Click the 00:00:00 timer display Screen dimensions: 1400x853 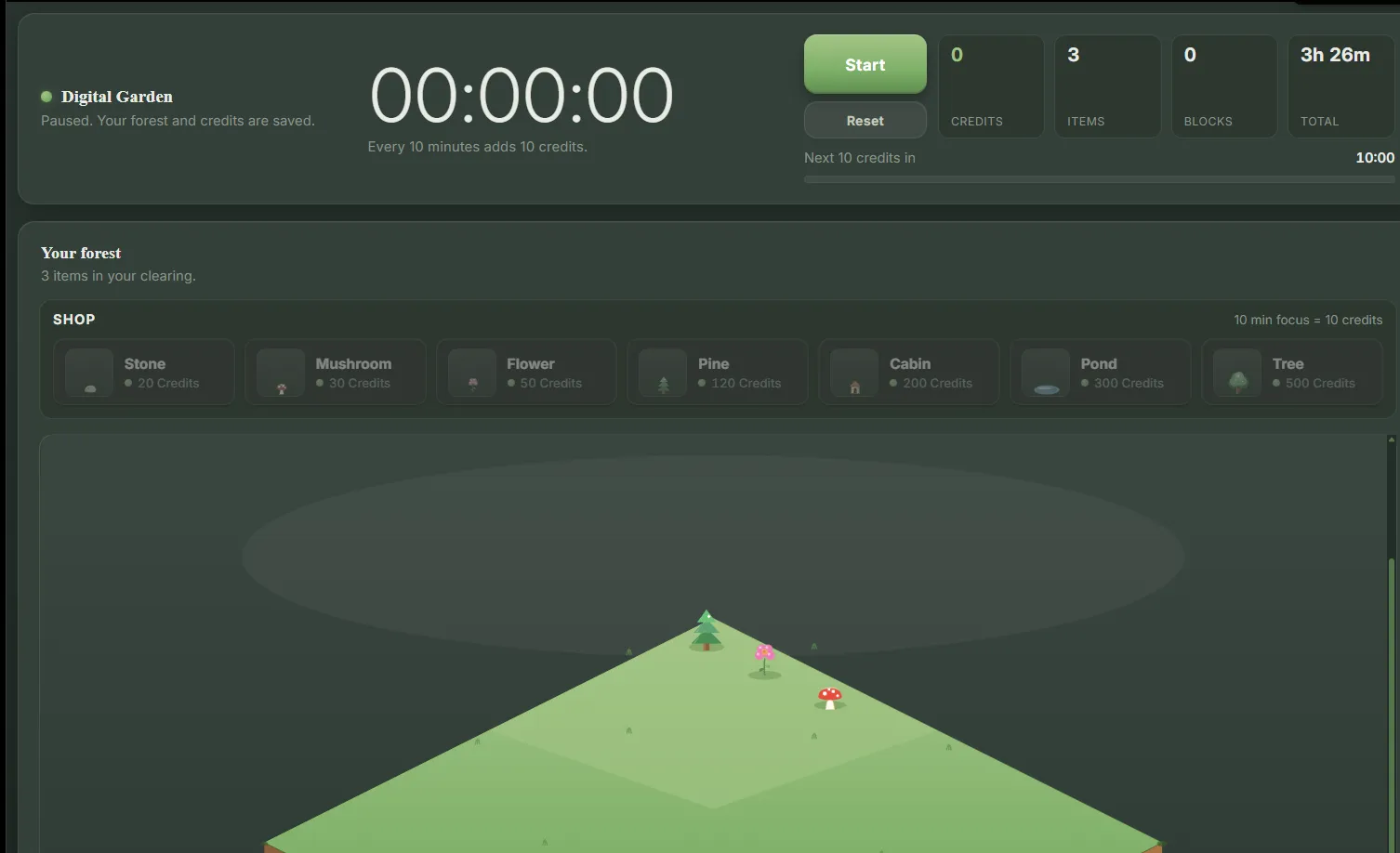pos(522,95)
